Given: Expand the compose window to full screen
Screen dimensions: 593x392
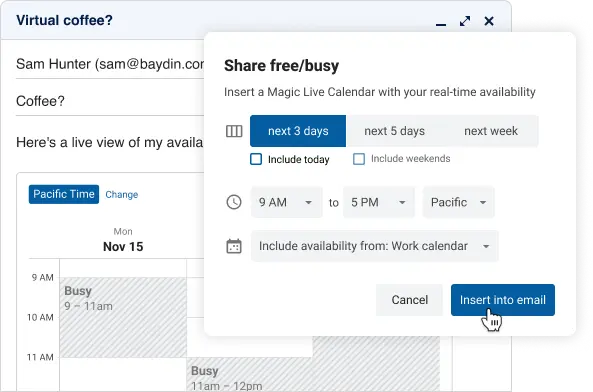Looking at the screenshot, I should point(465,21).
